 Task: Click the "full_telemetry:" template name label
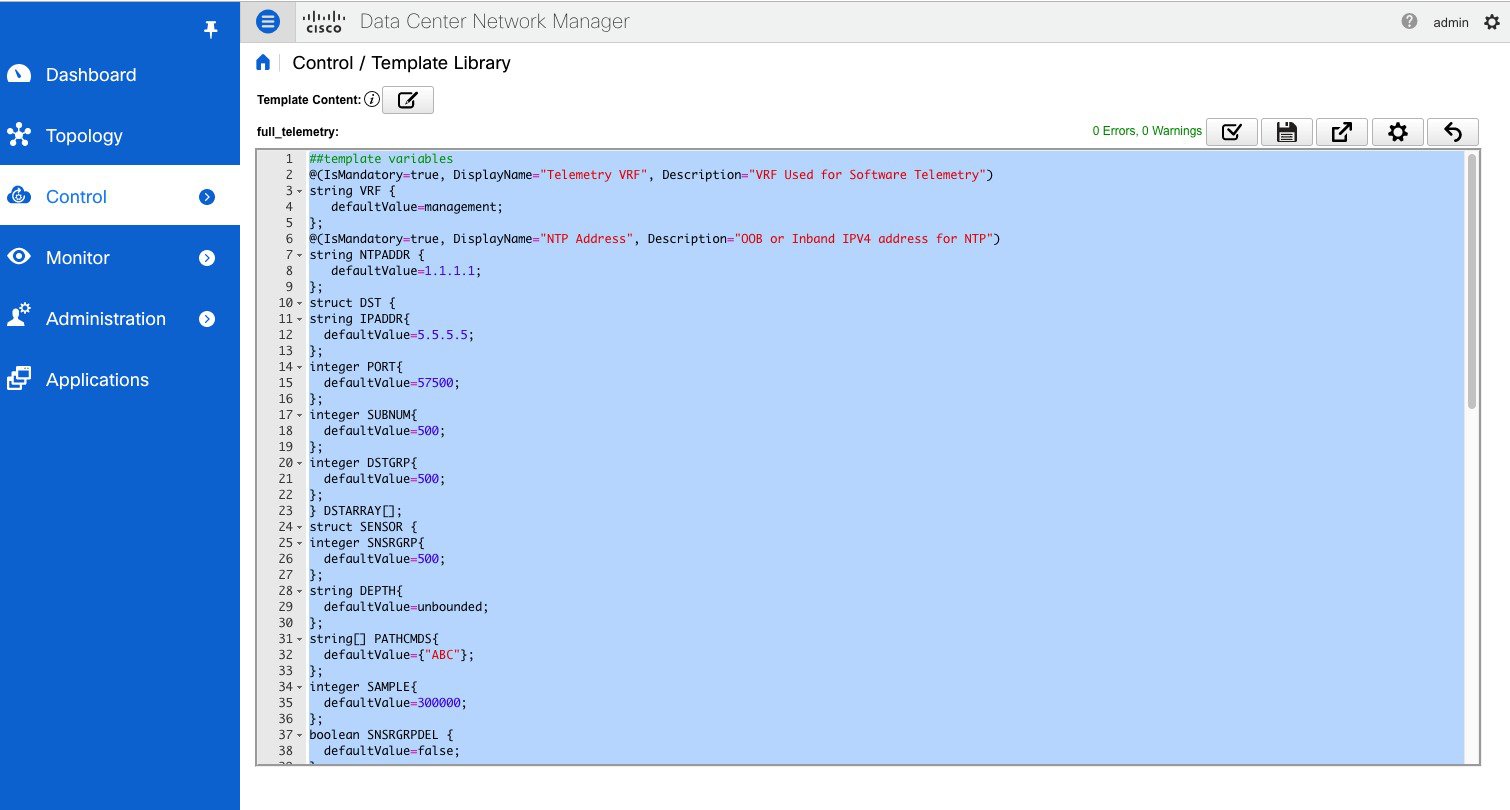298,132
